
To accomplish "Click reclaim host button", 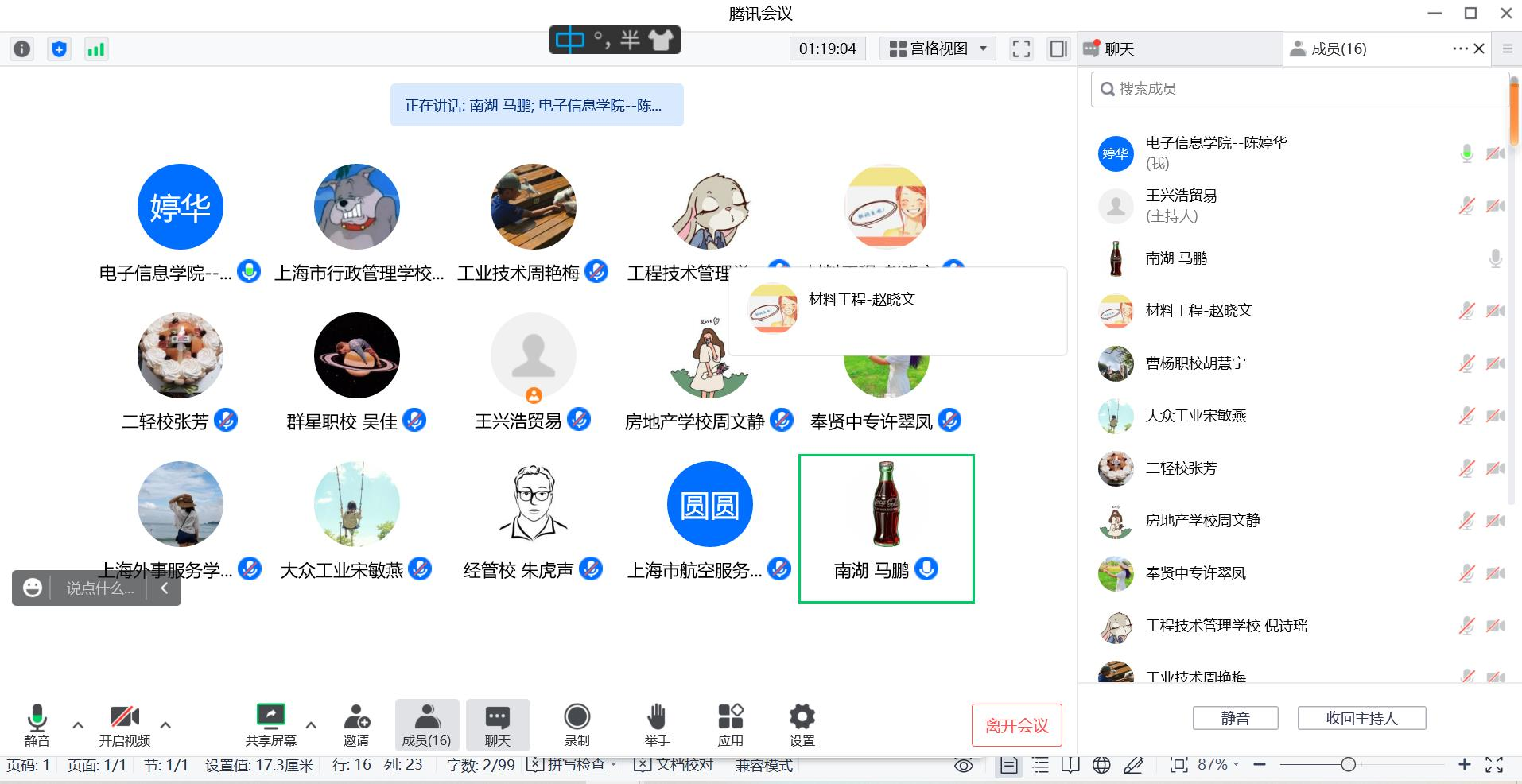I will pos(1361,718).
